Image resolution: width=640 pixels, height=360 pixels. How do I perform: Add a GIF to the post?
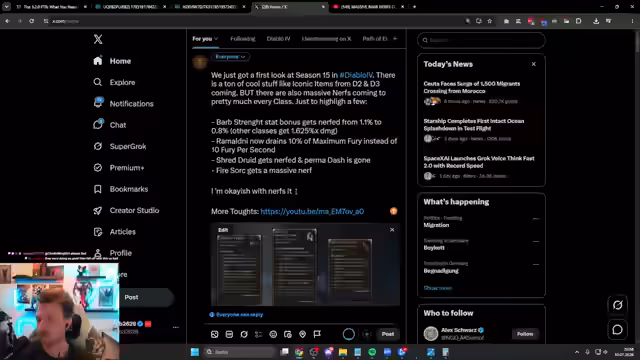[x=229, y=334]
